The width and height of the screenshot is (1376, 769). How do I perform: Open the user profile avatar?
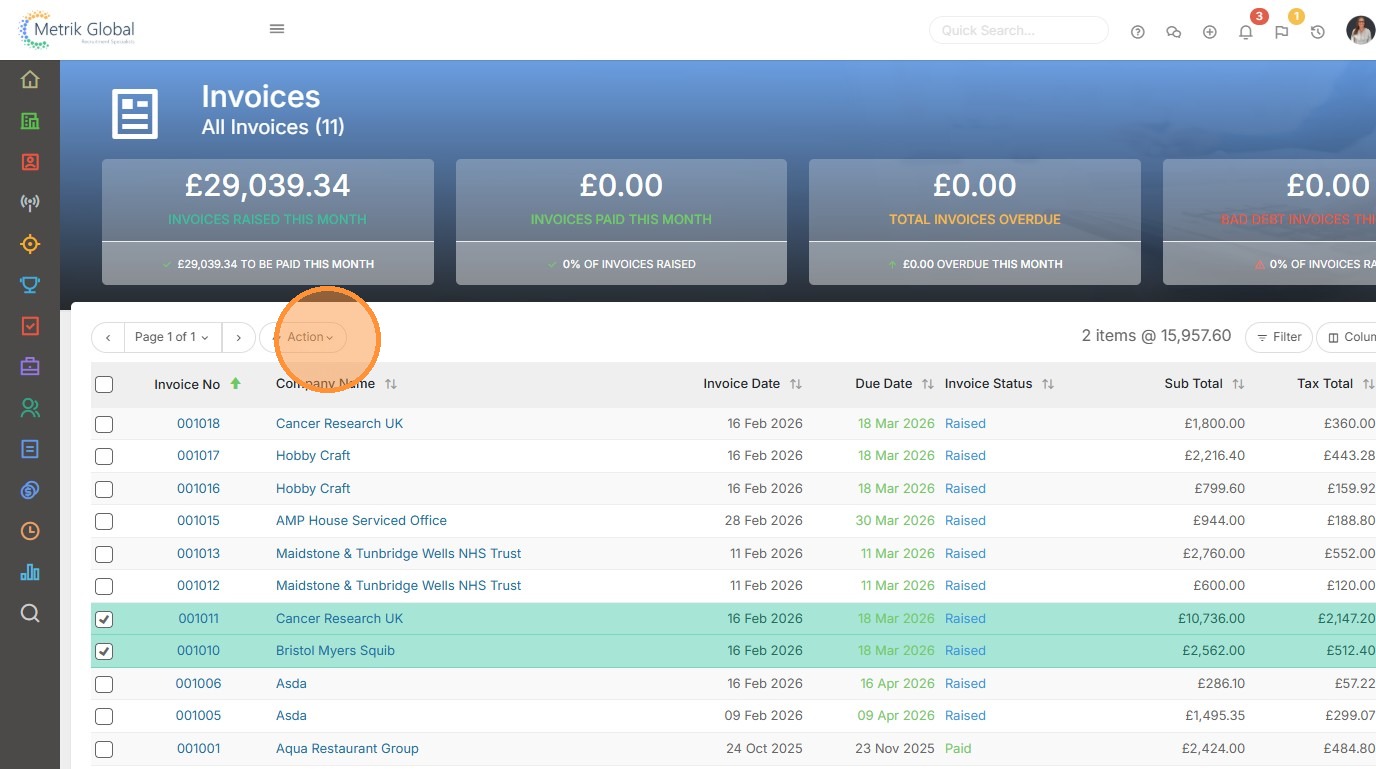click(x=1361, y=31)
